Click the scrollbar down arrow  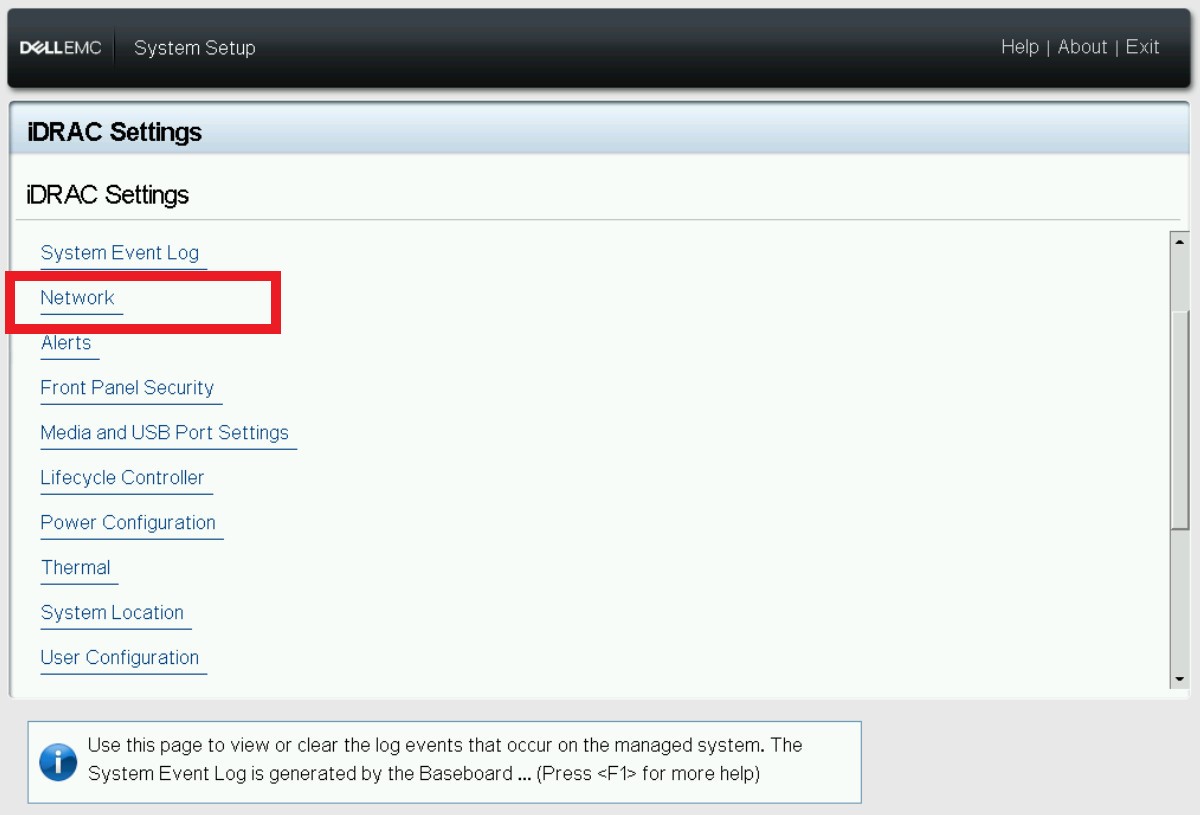(x=1180, y=680)
